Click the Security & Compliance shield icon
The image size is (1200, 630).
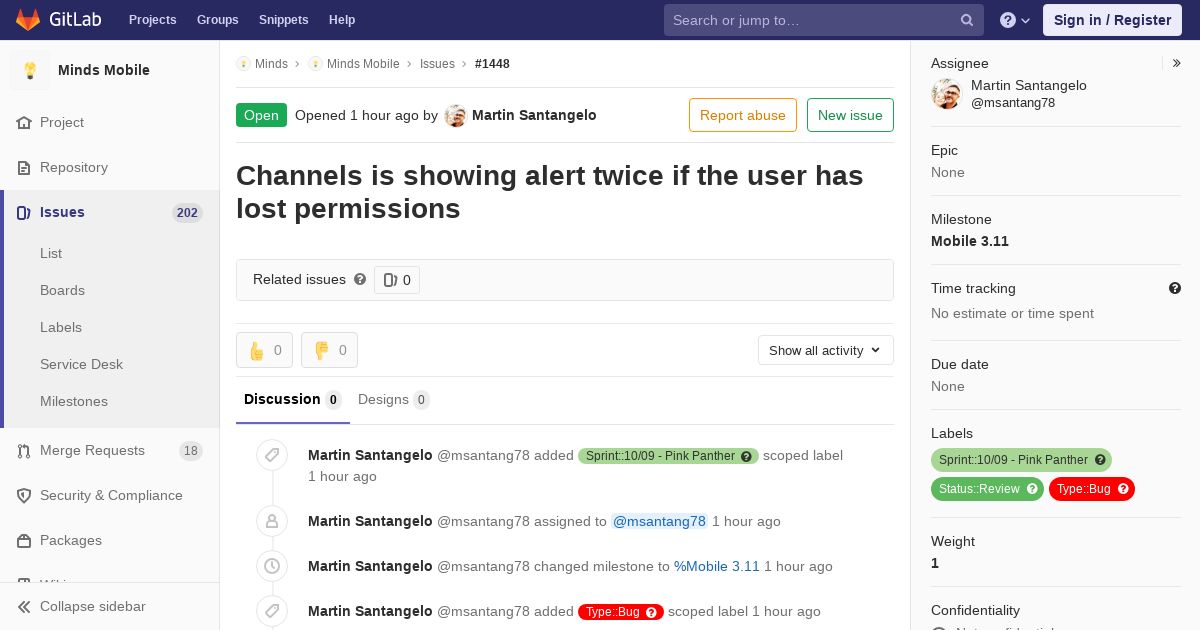[24, 496]
